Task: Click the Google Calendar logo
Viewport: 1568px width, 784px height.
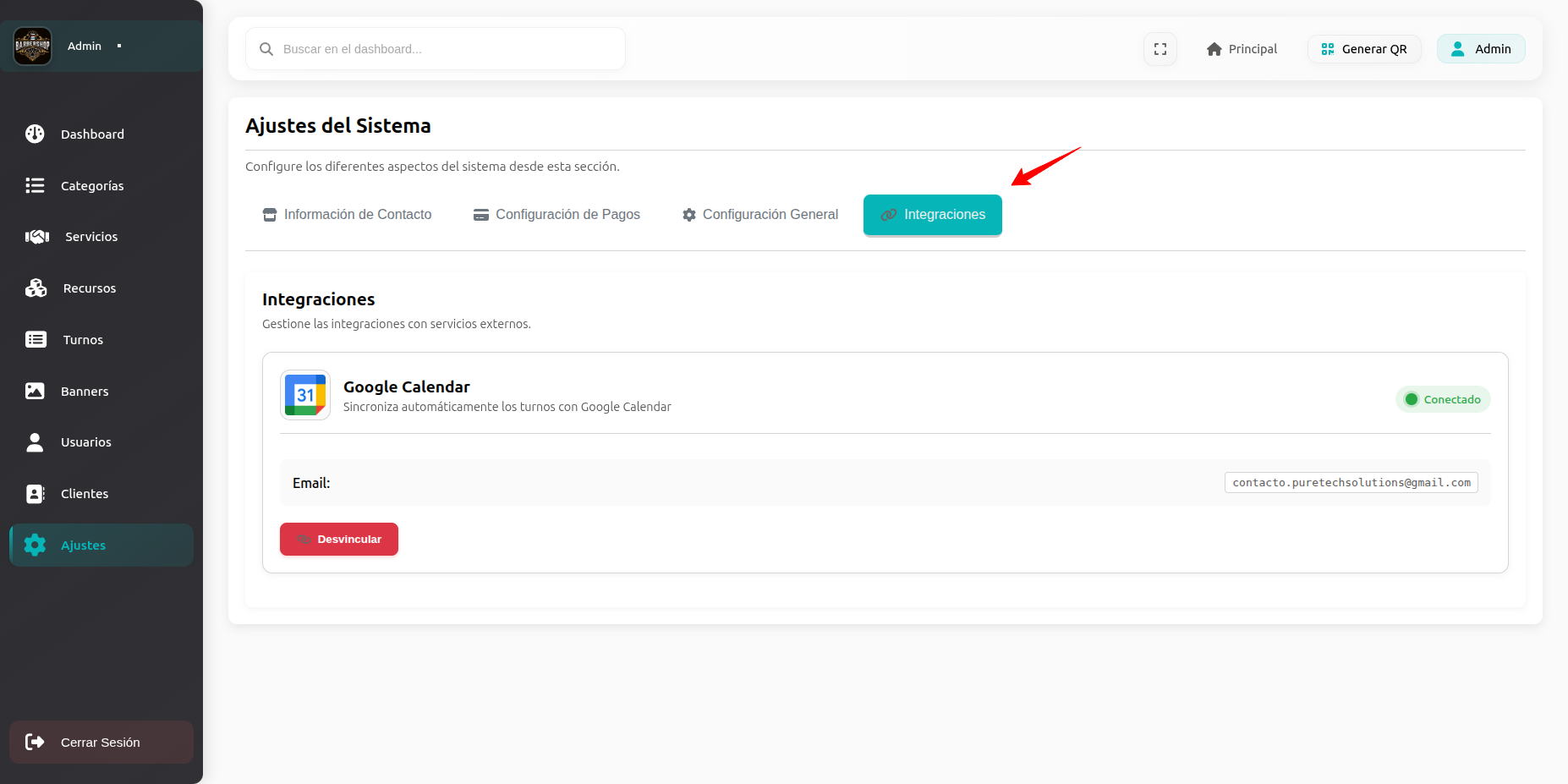Action: (x=304, y=394)
